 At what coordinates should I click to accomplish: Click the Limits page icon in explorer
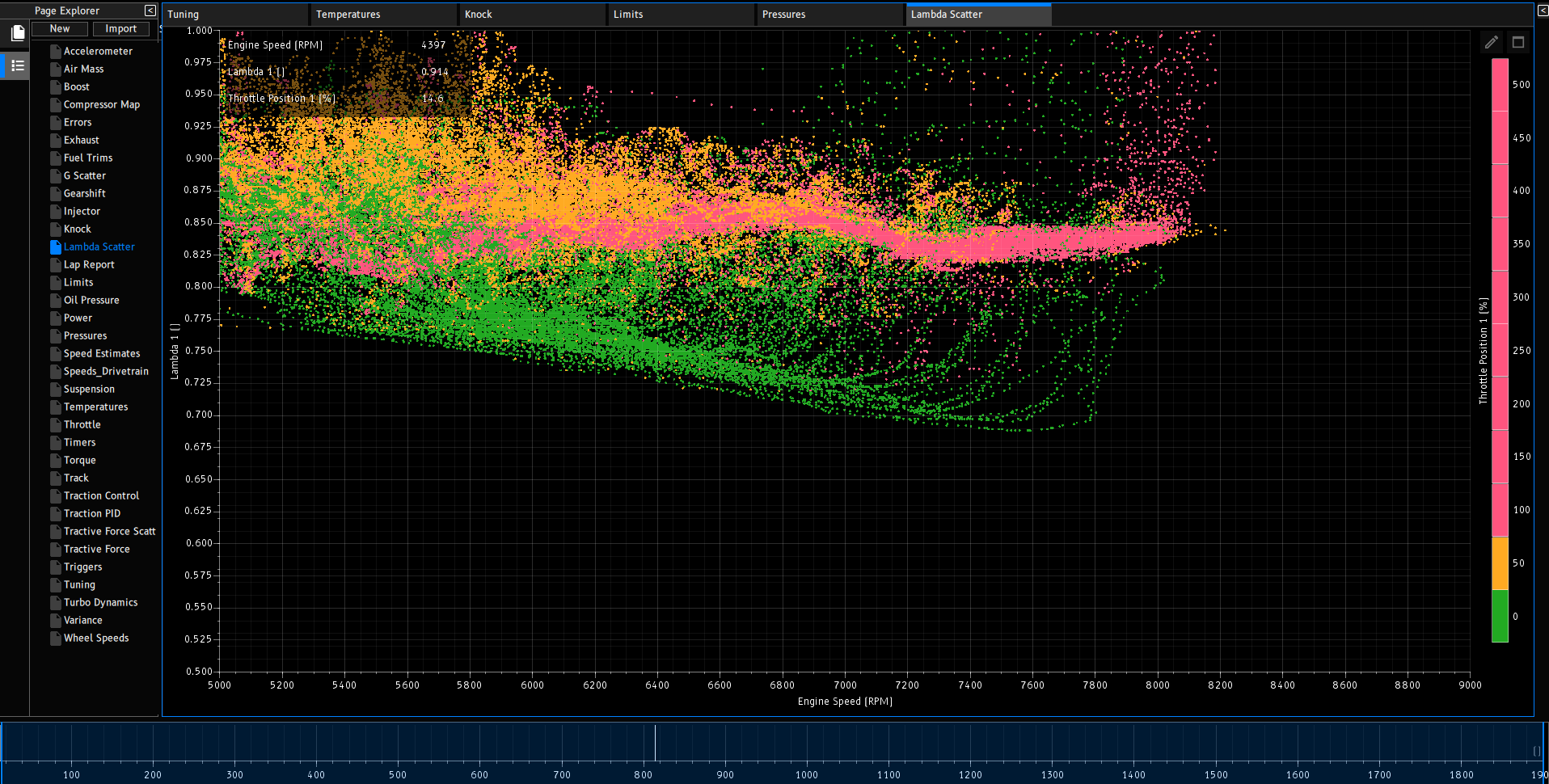click(x=56, y=282)
